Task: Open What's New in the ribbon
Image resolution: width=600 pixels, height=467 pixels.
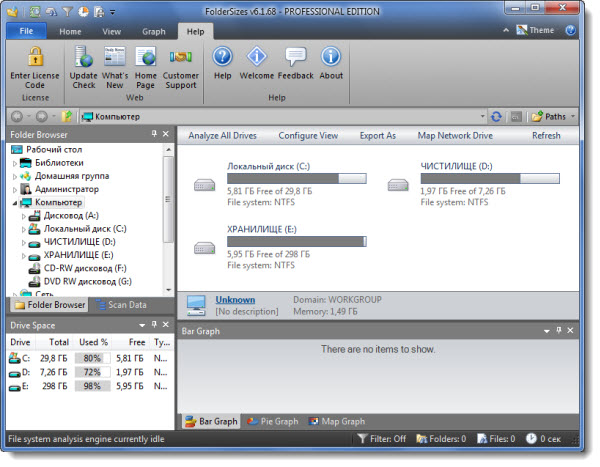Action: tap(114, 58)
